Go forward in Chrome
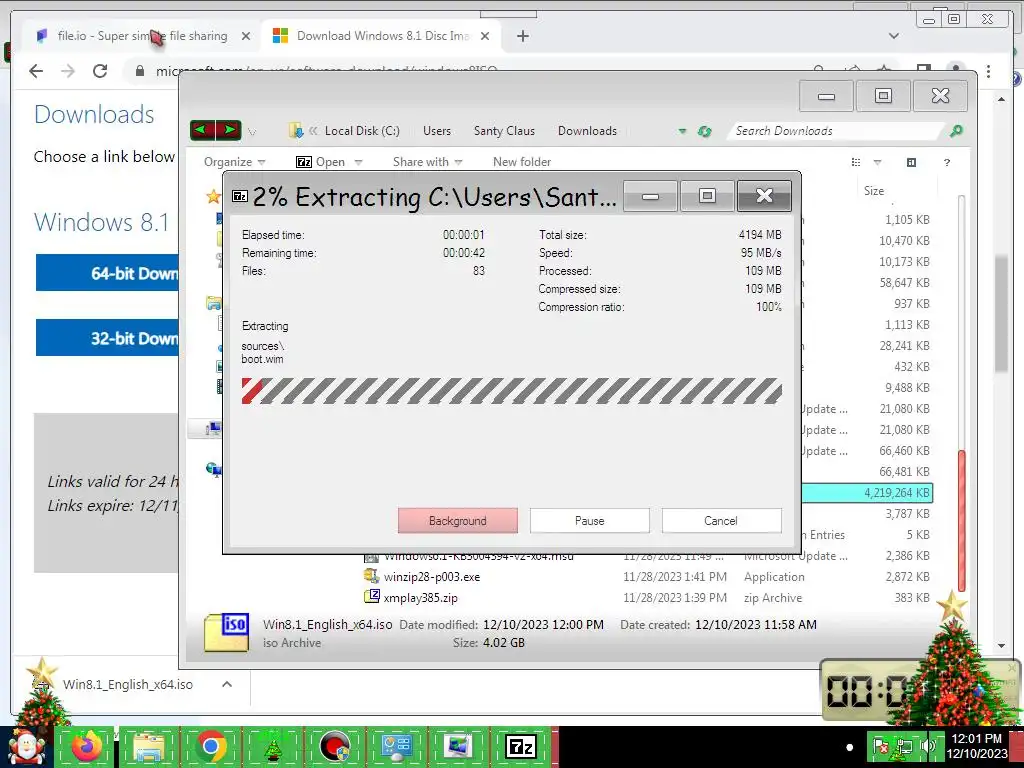The height and width of the screenshot is (768, 1024). [68, 71]
